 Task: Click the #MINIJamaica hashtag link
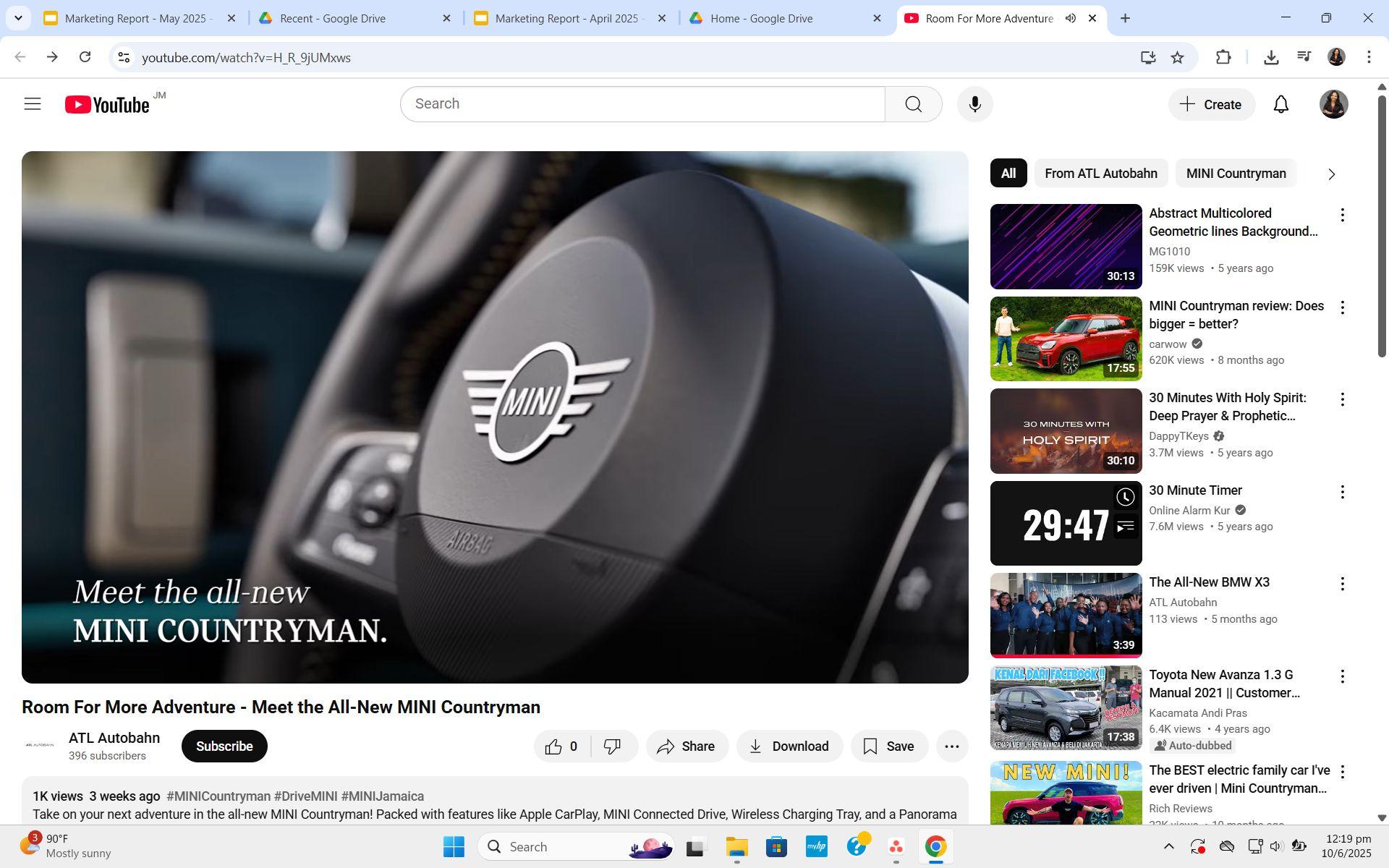point(382,796)
